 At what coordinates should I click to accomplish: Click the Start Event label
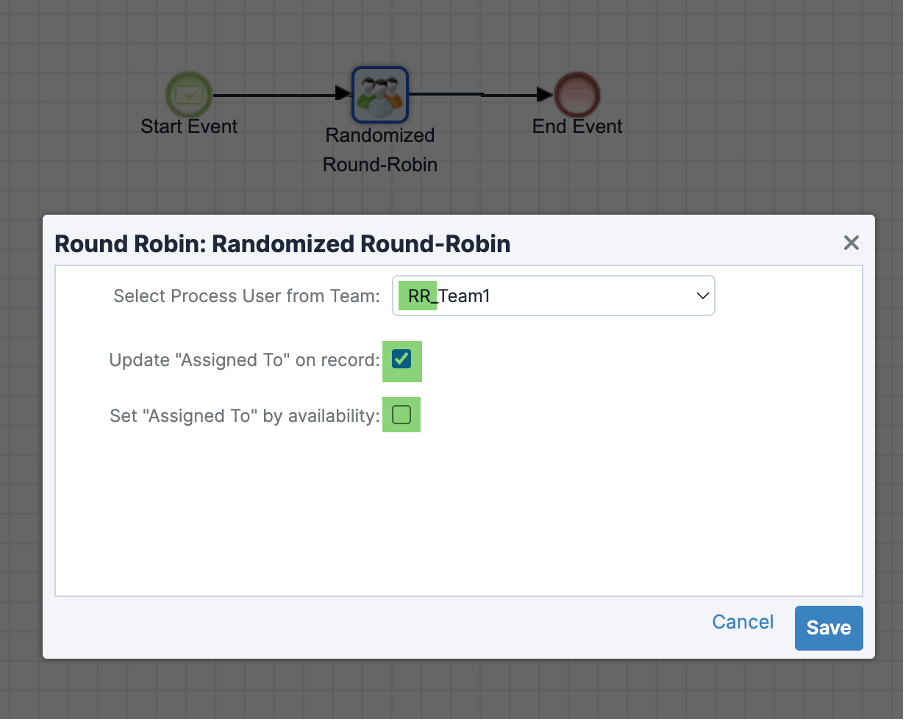pos(189,126)
